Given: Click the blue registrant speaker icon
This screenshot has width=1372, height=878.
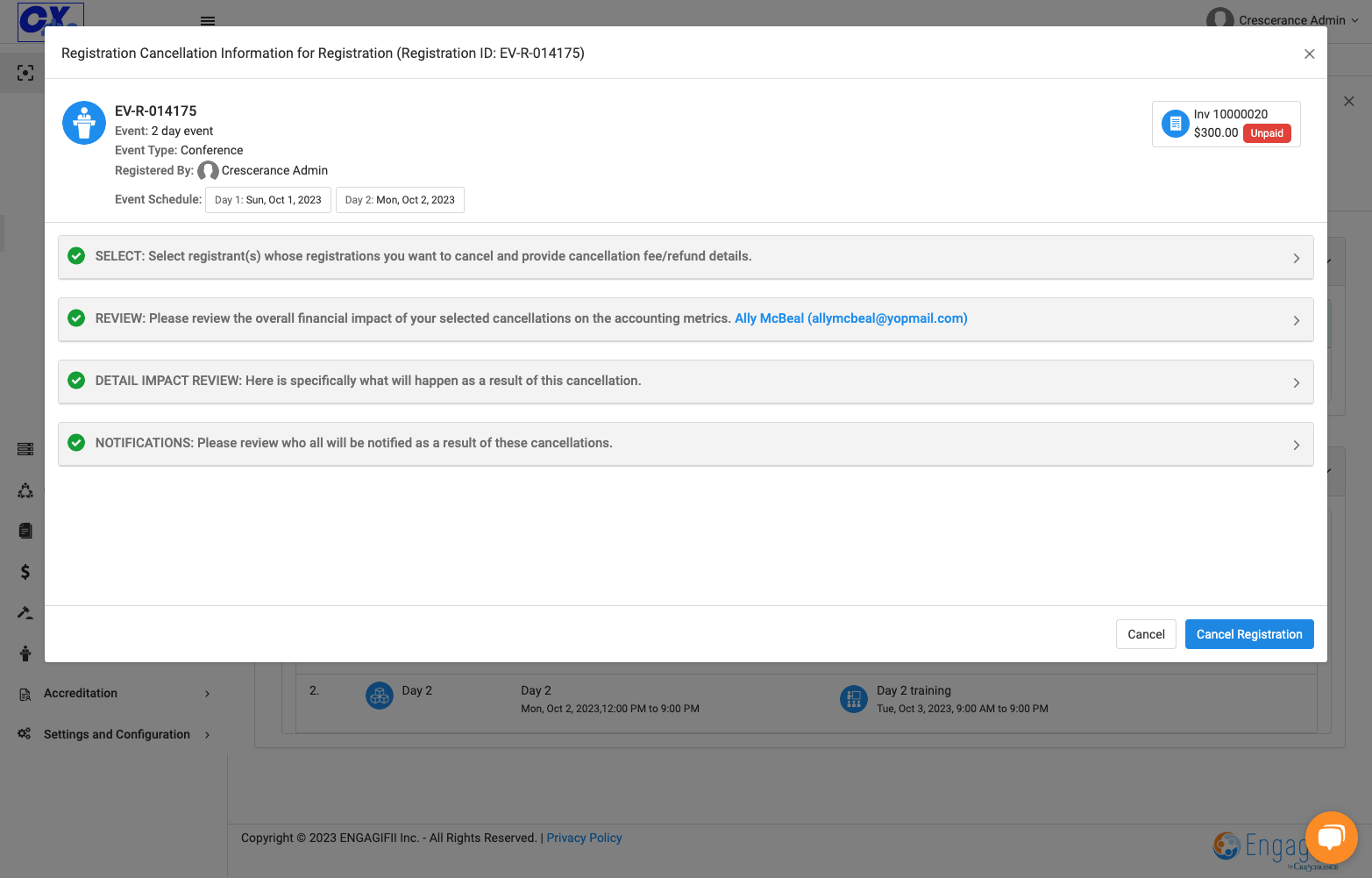Looking at the screenshot, I should pyautogui.click(x=84, y=123).
